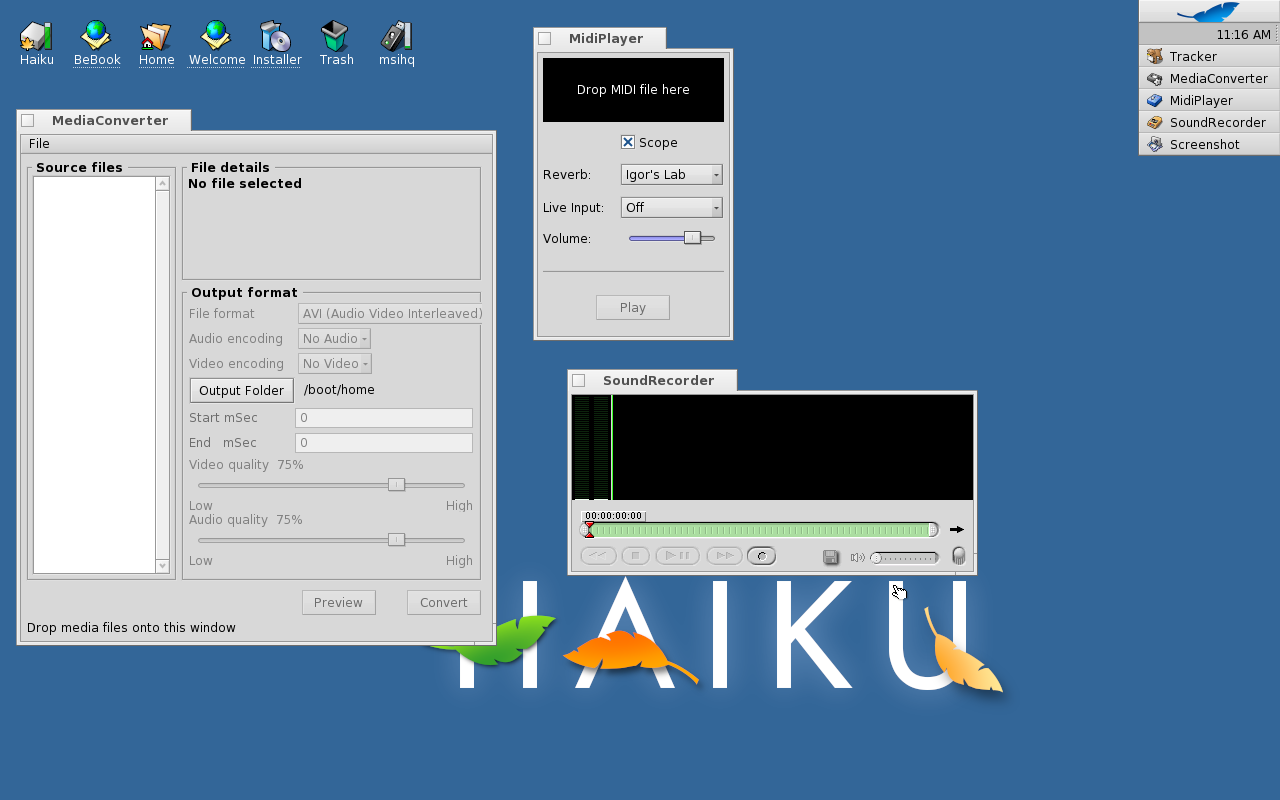Close the MediaConverter window
1280x800 pixels.
point(28,120)
